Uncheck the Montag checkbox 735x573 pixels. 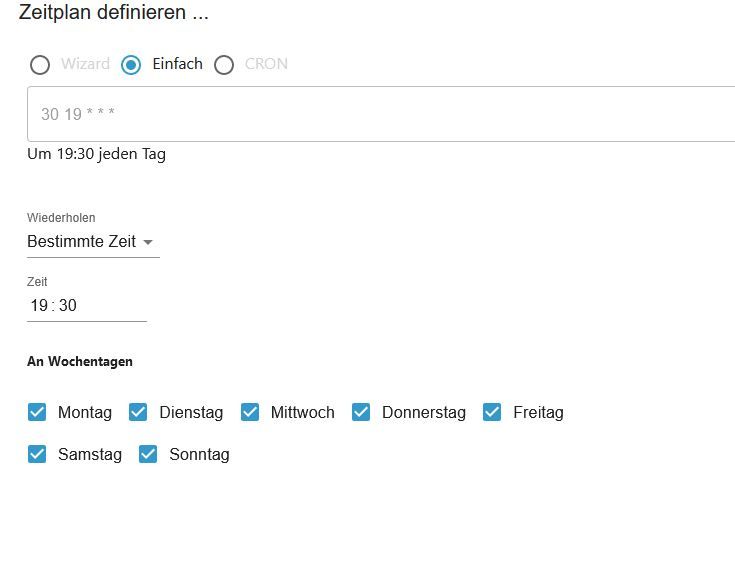click(x=37, y=412)
